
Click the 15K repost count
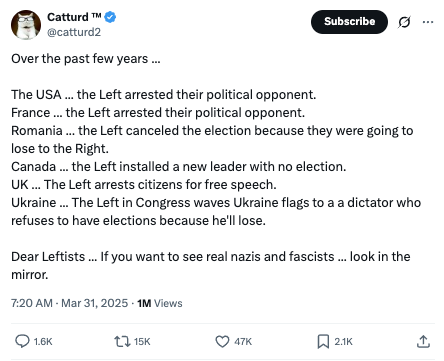tap(142, 342)
